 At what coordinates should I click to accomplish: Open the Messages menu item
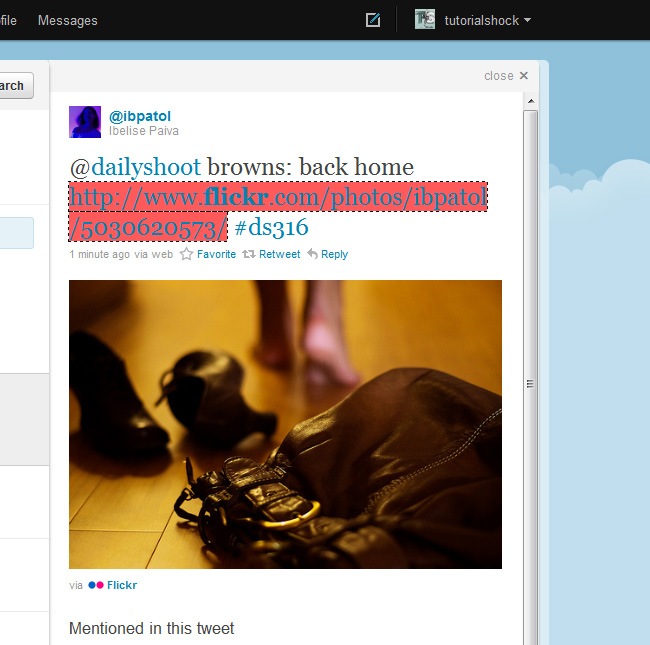[x=67, y=20]
